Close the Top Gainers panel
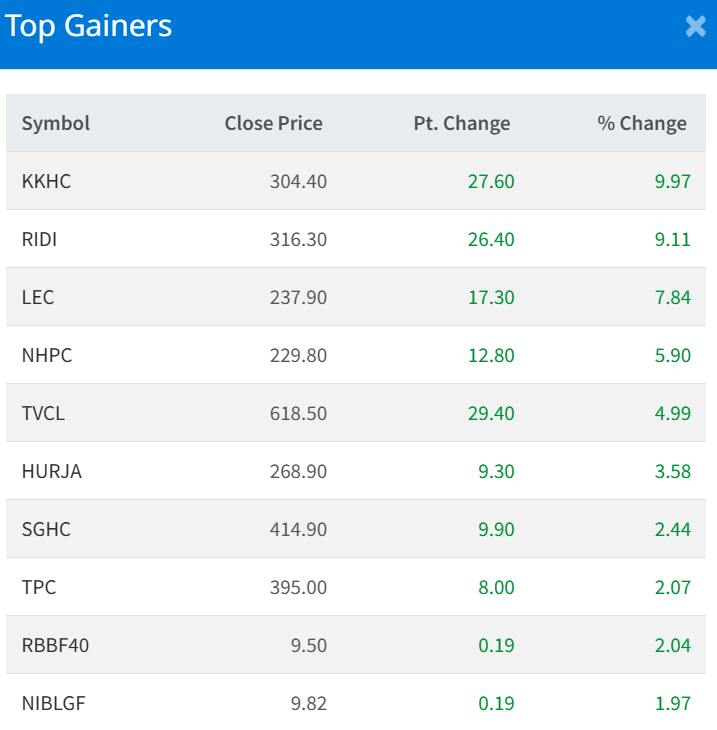This screenshot has width=717, height=730. point(695,27)
